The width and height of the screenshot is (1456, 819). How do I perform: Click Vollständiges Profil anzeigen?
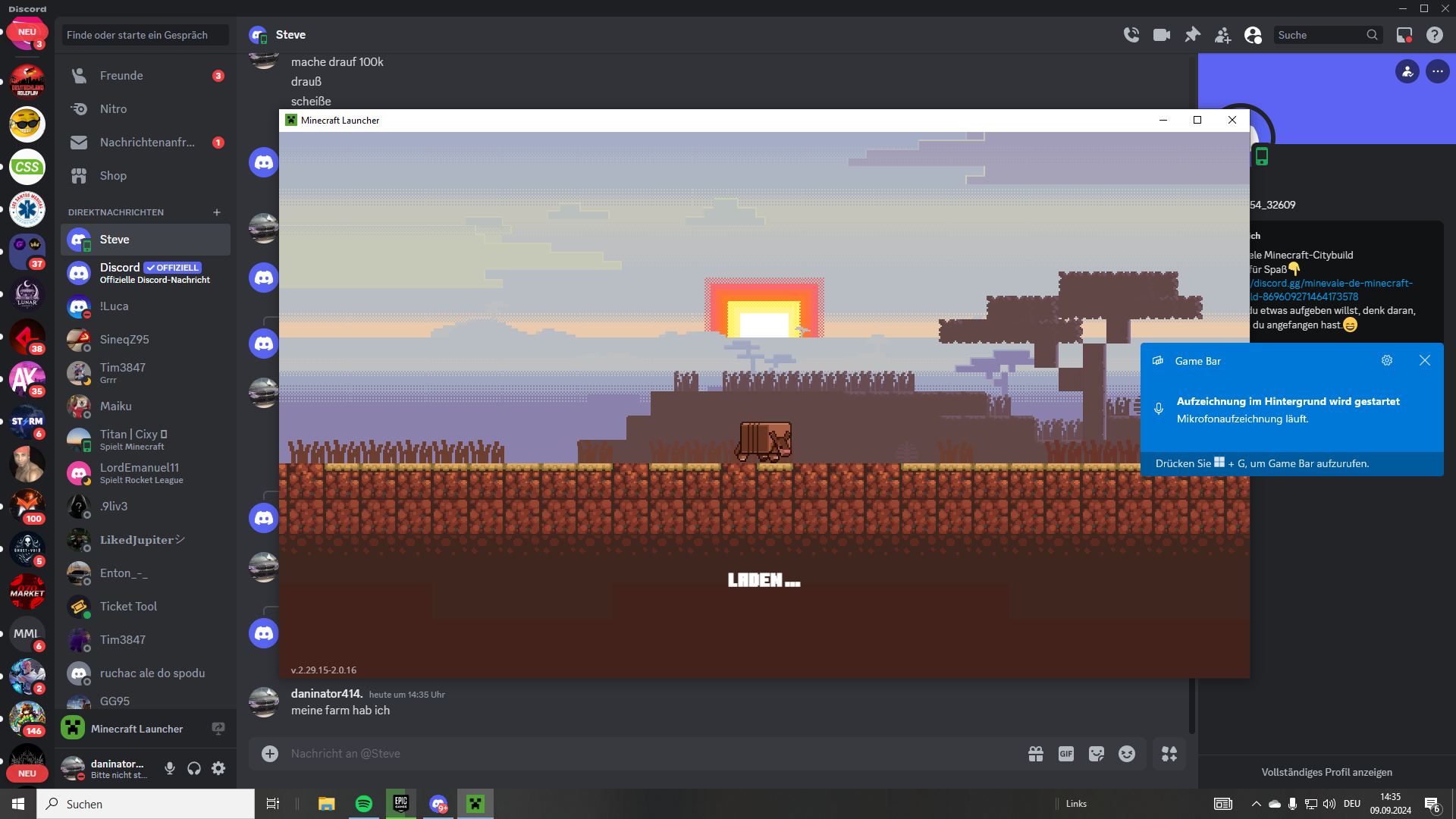coord(1326,772)
